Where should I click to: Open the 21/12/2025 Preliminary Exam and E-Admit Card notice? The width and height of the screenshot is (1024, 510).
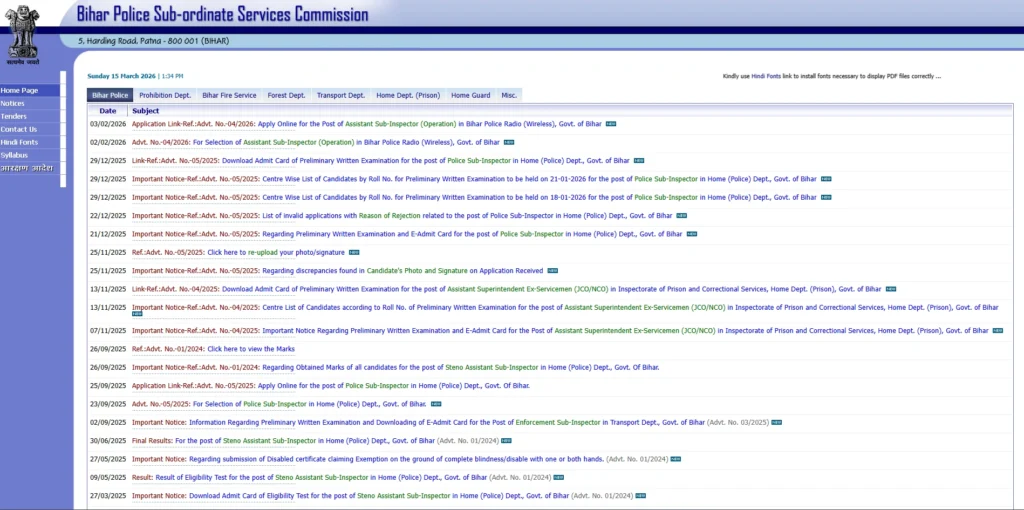click(x=407, y=234)
